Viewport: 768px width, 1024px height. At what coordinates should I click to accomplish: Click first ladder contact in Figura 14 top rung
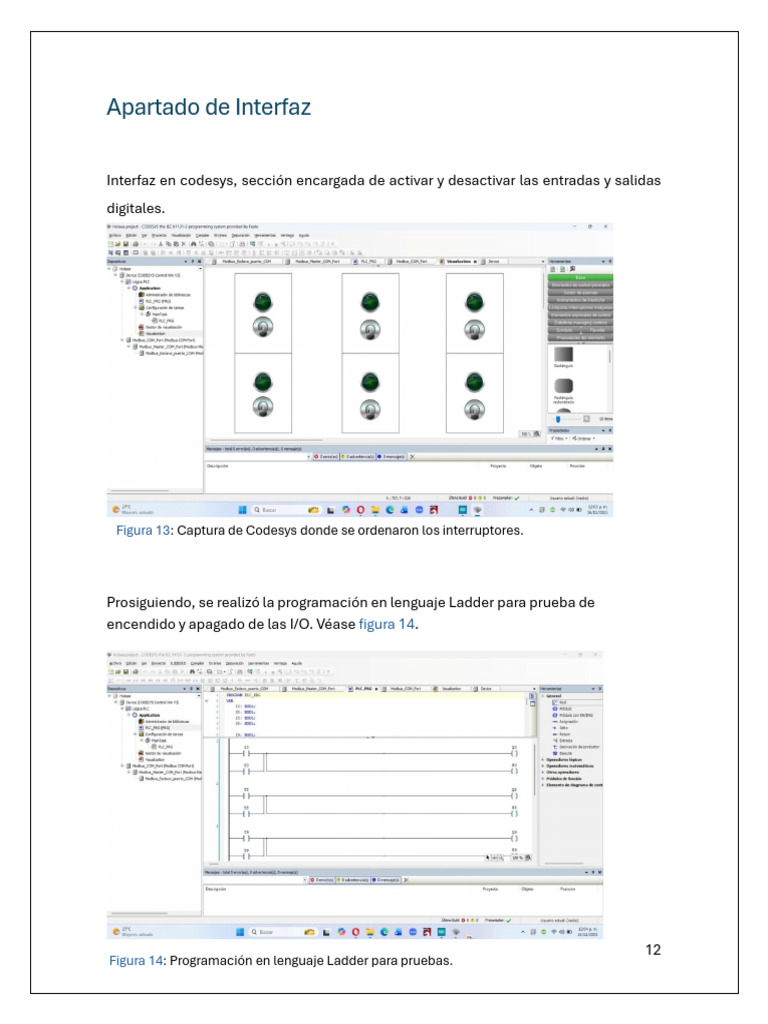pyautogui.click(x=246, y=753)
